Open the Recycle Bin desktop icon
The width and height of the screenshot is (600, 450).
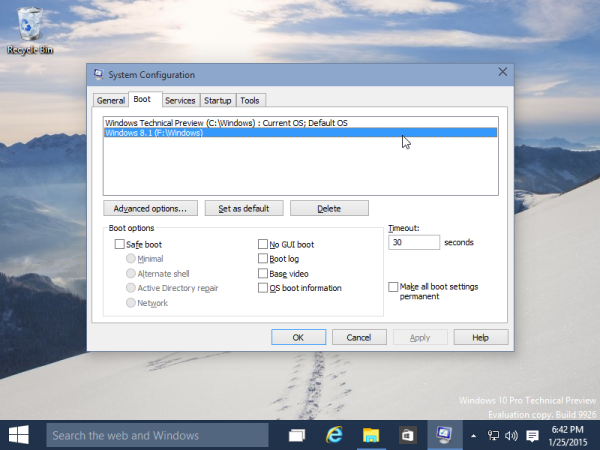pos(29,31)
